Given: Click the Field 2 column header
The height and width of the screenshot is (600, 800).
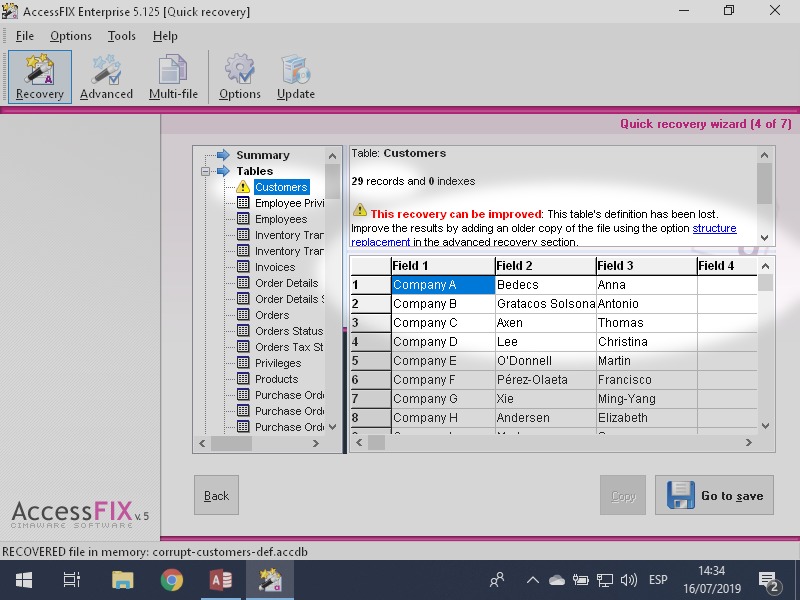Looking at the screenshot, I should point(544,266).
